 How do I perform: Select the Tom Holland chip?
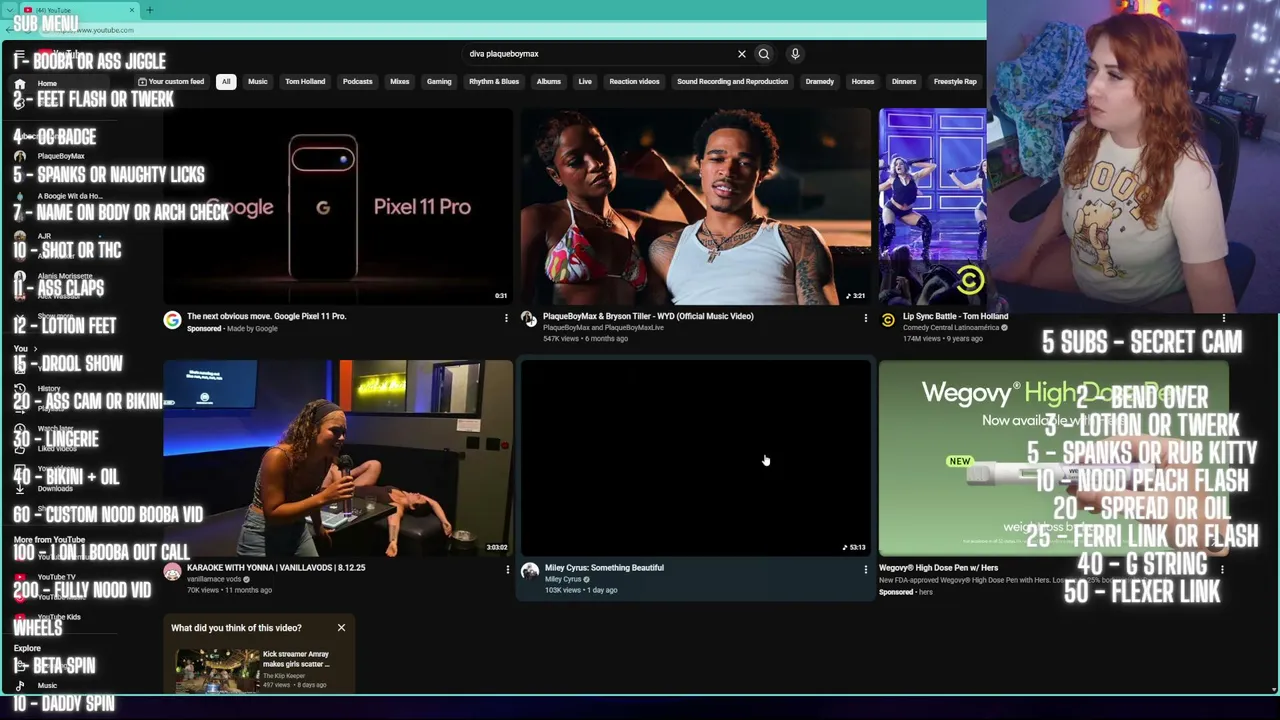point(305,82)
